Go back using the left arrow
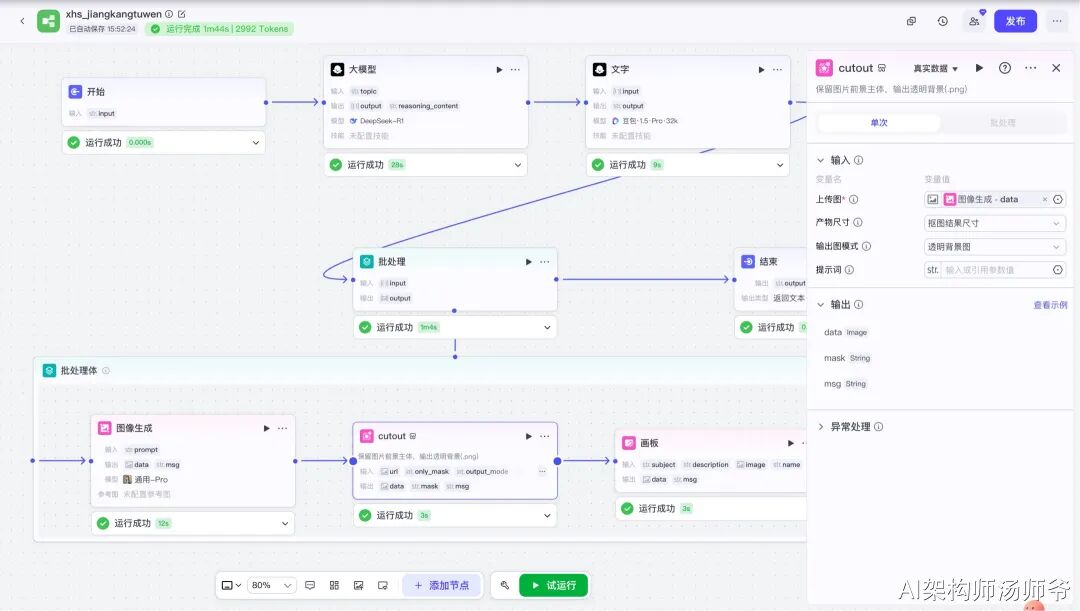Screen dimensions: 1080x611 click(x=22, y=21)
